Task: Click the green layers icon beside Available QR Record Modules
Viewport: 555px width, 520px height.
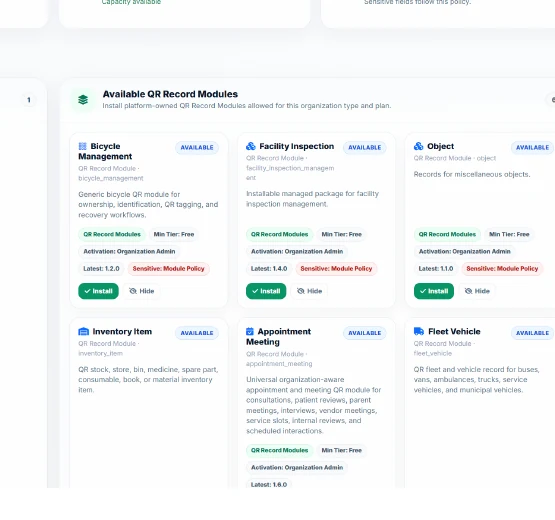Action: (83, 100)
